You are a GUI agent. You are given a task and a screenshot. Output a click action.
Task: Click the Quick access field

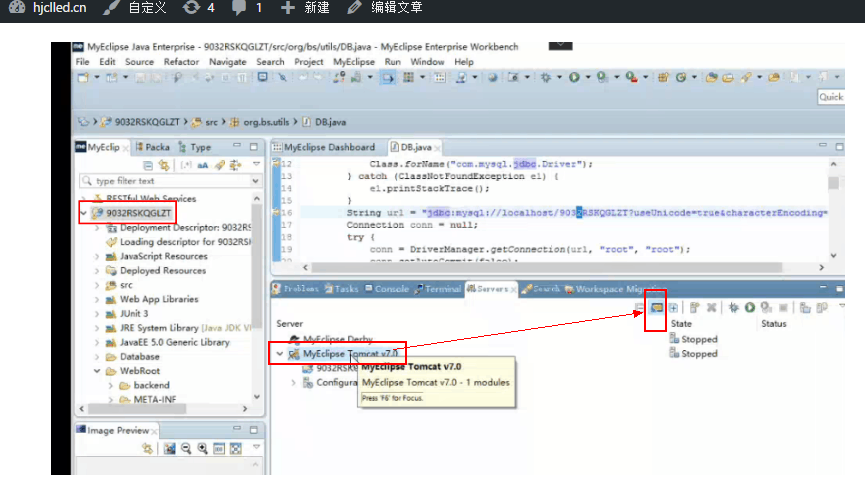point(831,97)
